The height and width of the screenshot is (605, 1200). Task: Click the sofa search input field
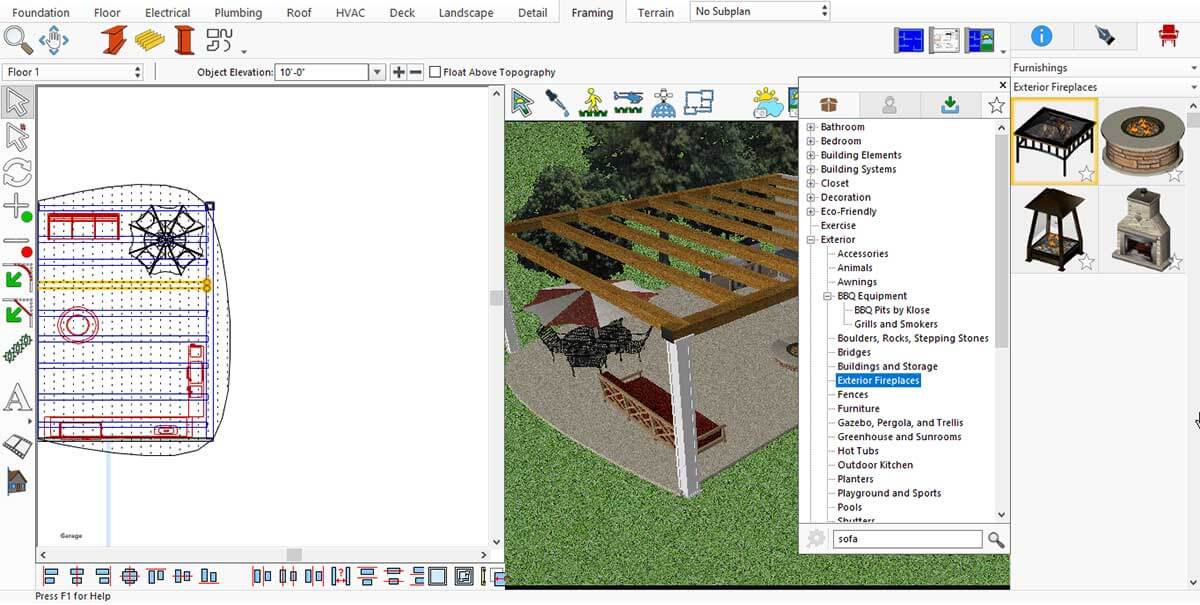[908, 539]
